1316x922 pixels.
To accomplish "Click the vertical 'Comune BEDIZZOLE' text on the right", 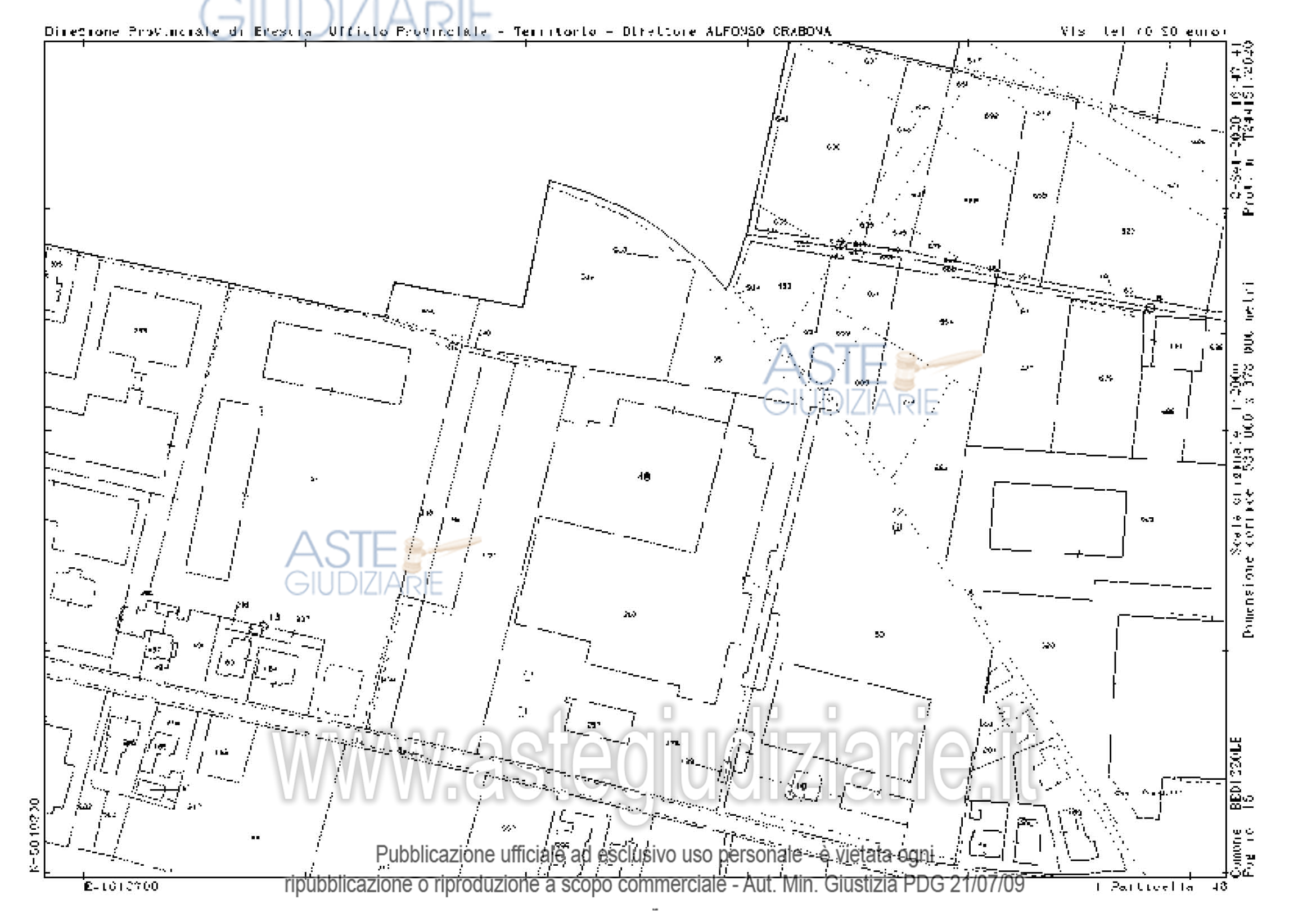I will pyautogui.click(x=1237, y=808).
